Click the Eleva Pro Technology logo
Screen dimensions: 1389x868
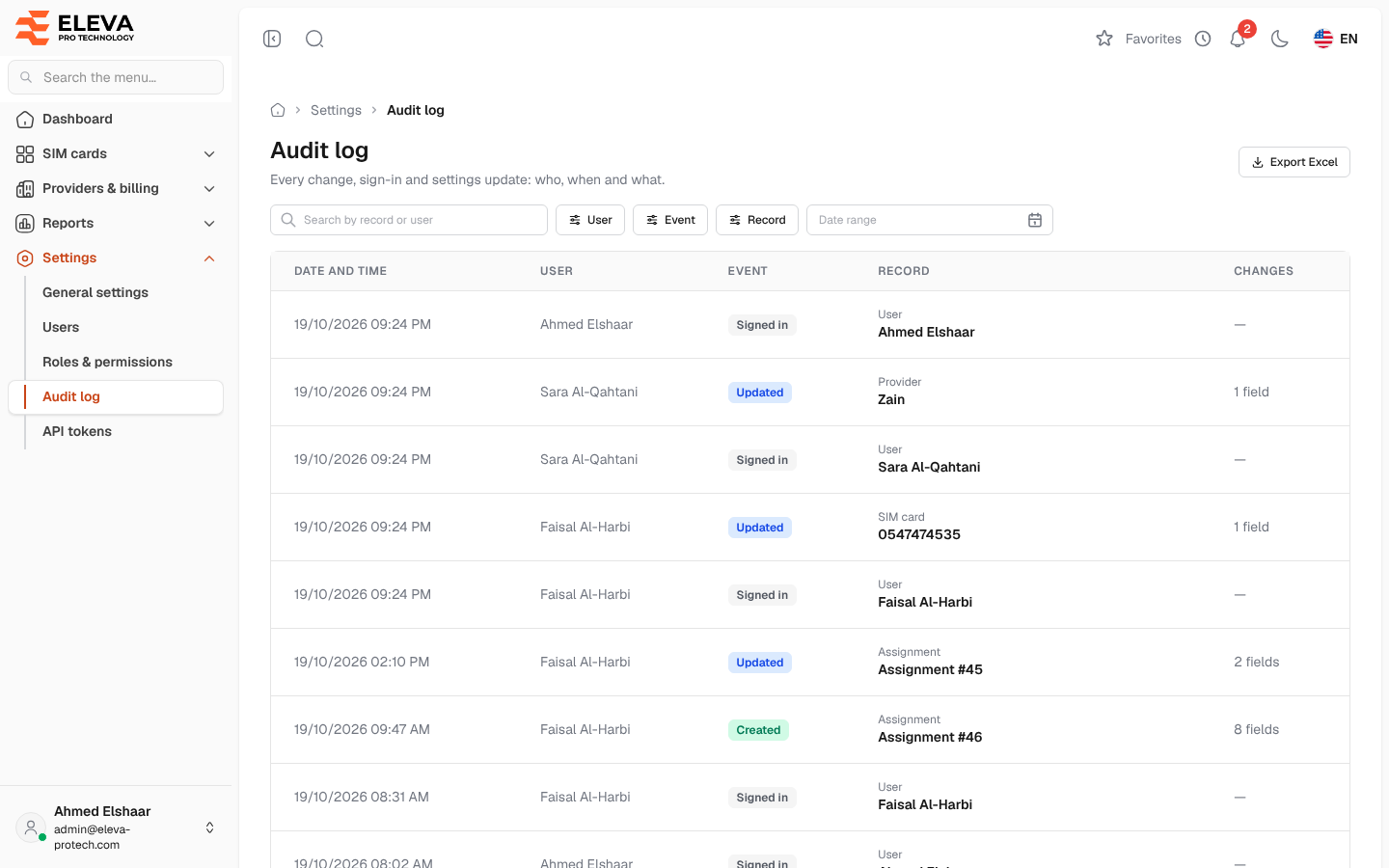75,27
